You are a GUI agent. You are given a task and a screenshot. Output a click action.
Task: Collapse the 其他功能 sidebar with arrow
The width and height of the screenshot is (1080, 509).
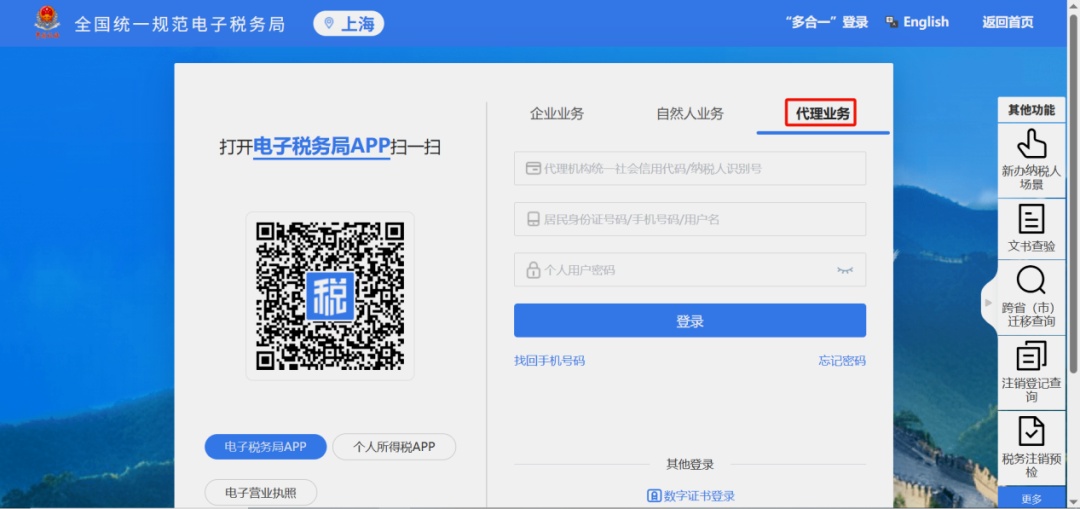coord(989,302)
